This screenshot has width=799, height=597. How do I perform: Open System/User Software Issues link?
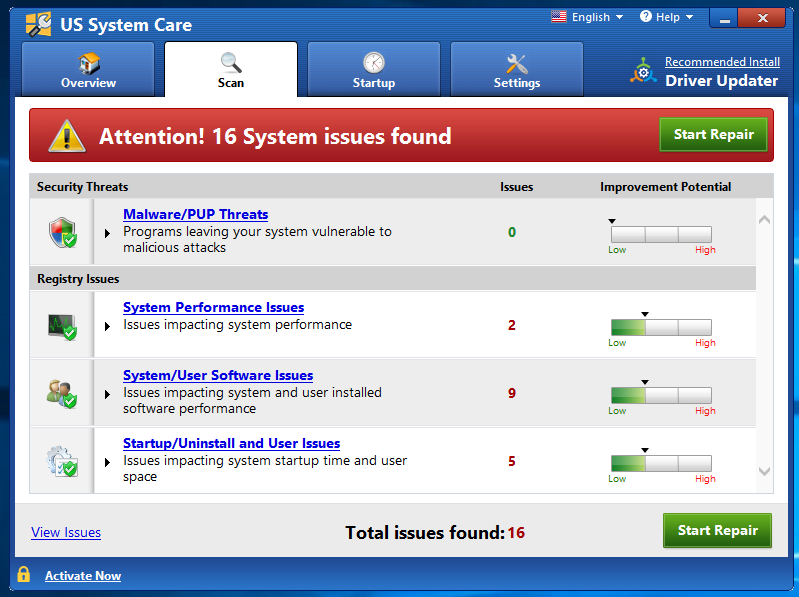(218, 375)
